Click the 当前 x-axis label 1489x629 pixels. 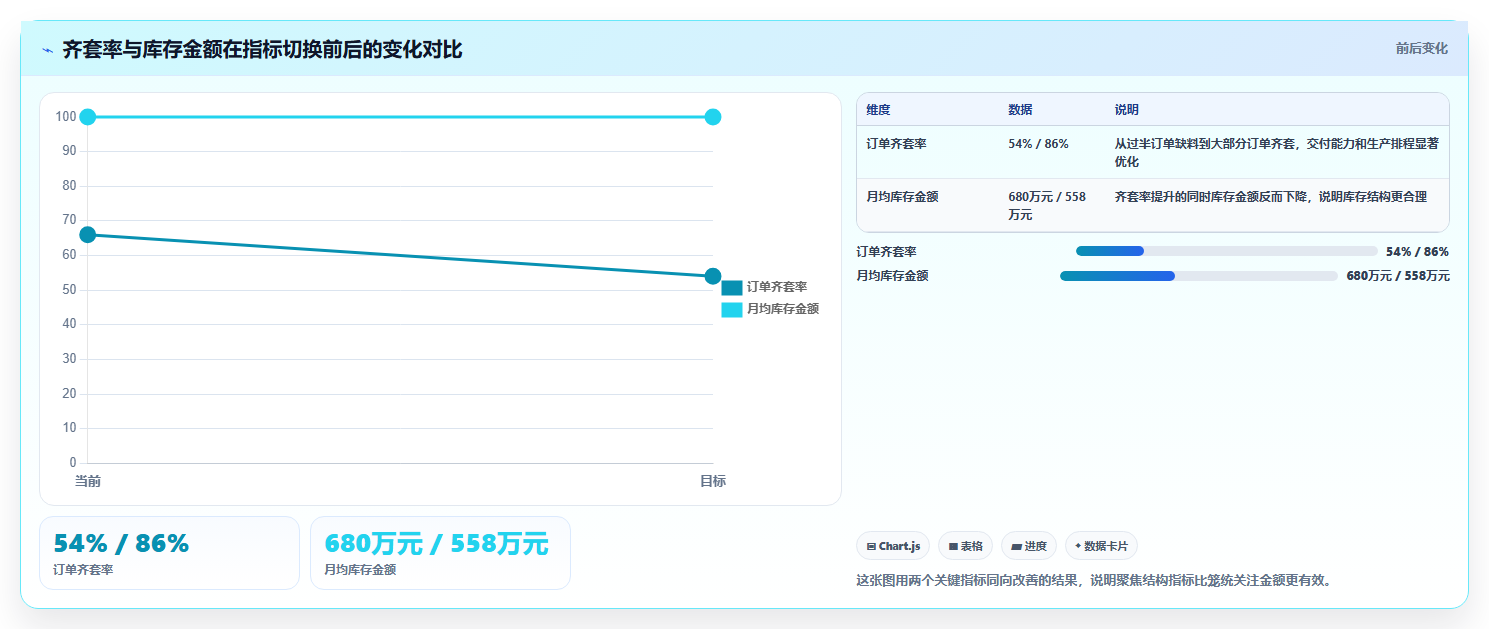[x=88, y=482]
